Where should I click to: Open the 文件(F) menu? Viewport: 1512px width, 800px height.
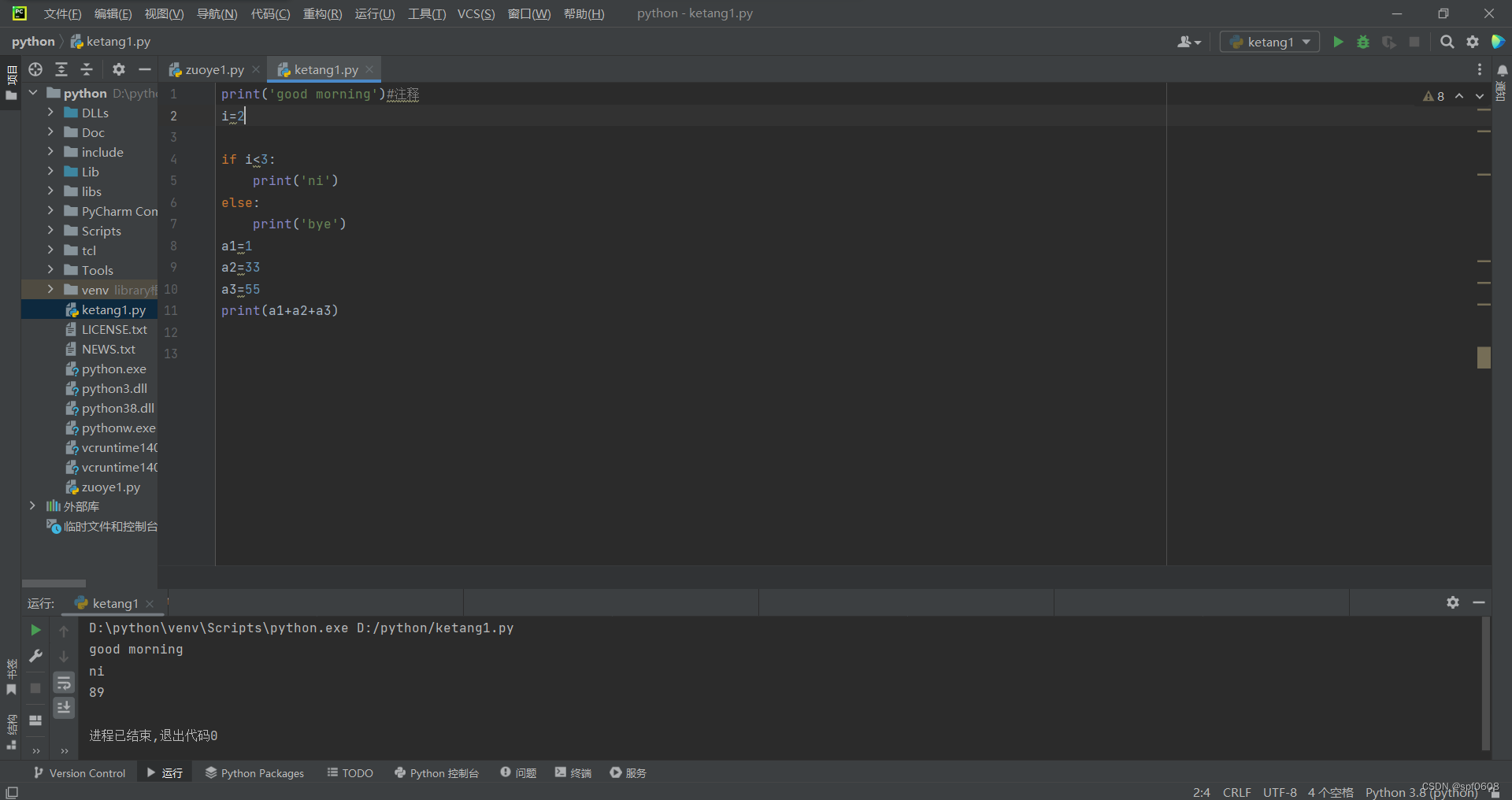(62, 13)
